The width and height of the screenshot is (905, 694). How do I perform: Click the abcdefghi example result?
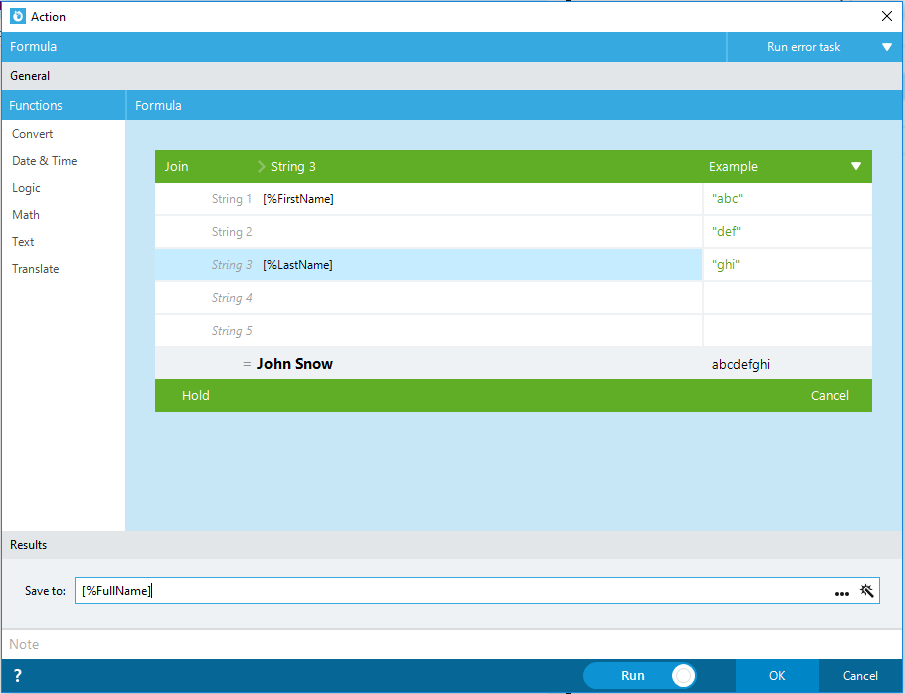click(741, 364)
